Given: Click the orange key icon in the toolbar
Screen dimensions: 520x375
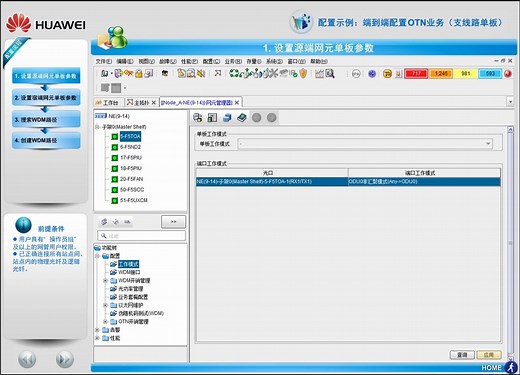Looking at the screenshot, I should point(129,73).
